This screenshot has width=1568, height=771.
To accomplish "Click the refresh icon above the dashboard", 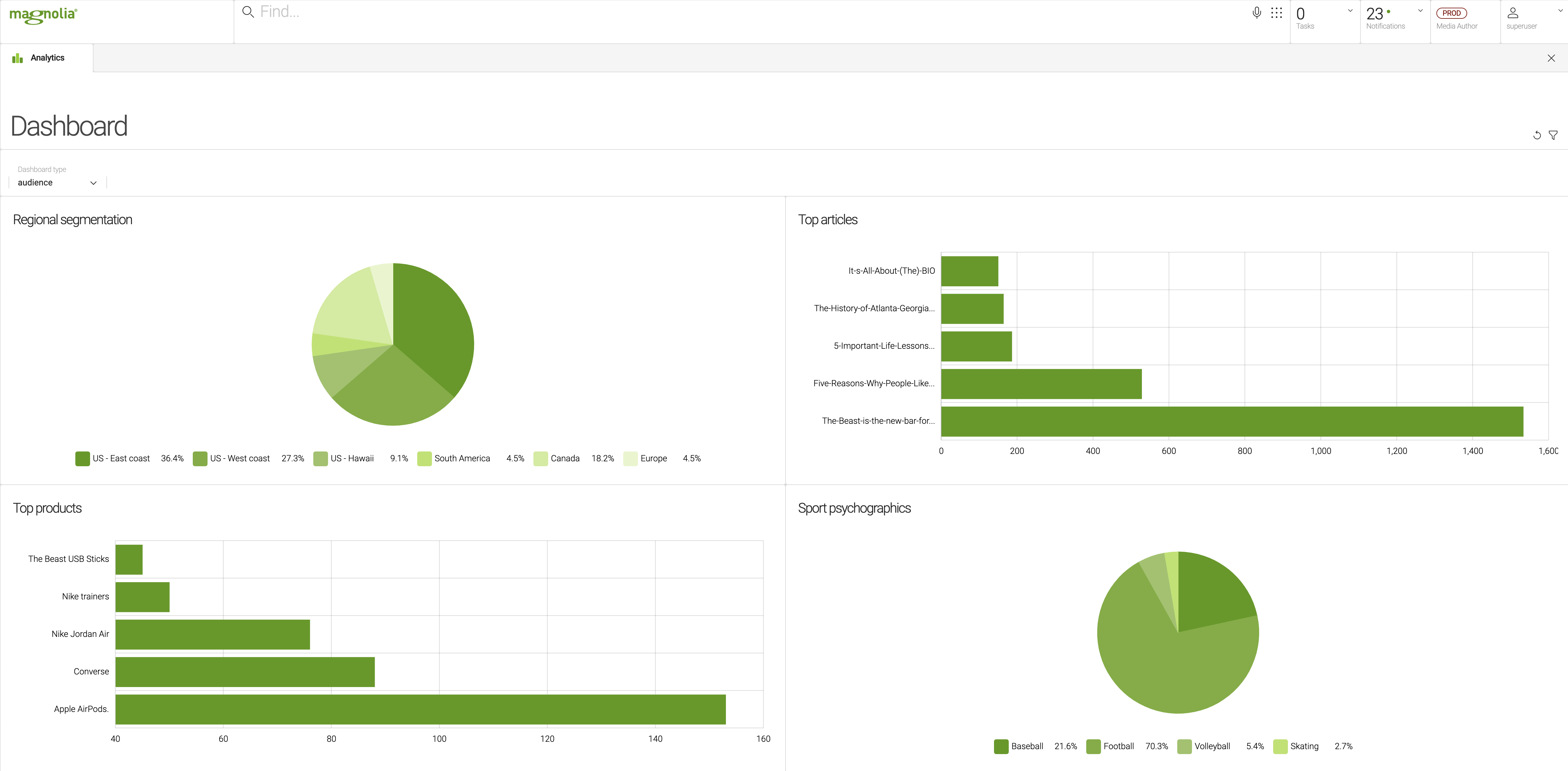I will [x=1537, y=135].
